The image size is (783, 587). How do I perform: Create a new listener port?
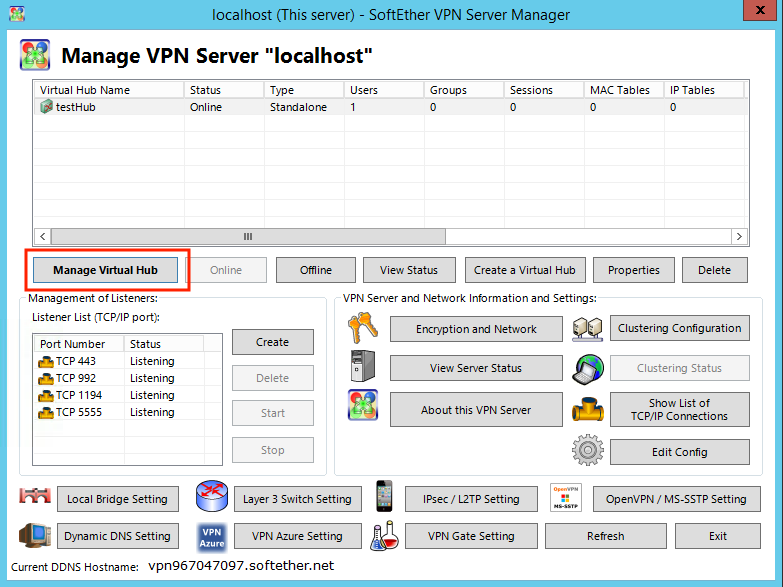273,342
